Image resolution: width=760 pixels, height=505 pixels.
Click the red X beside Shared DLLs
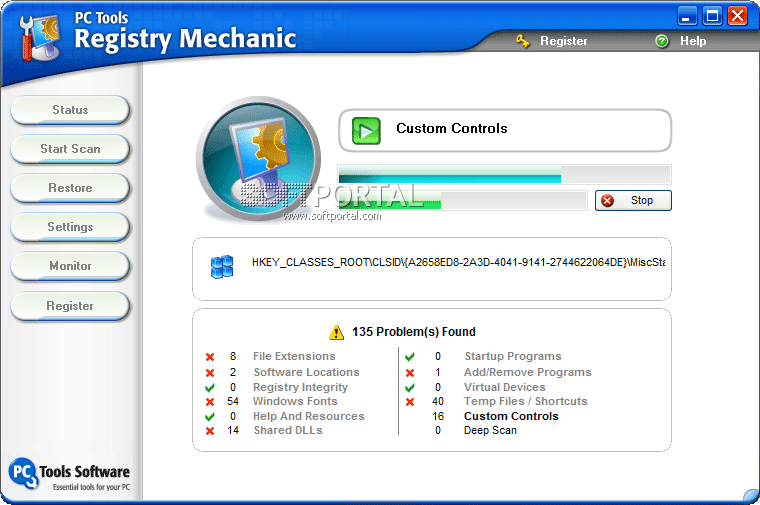(x=210, y=431)
